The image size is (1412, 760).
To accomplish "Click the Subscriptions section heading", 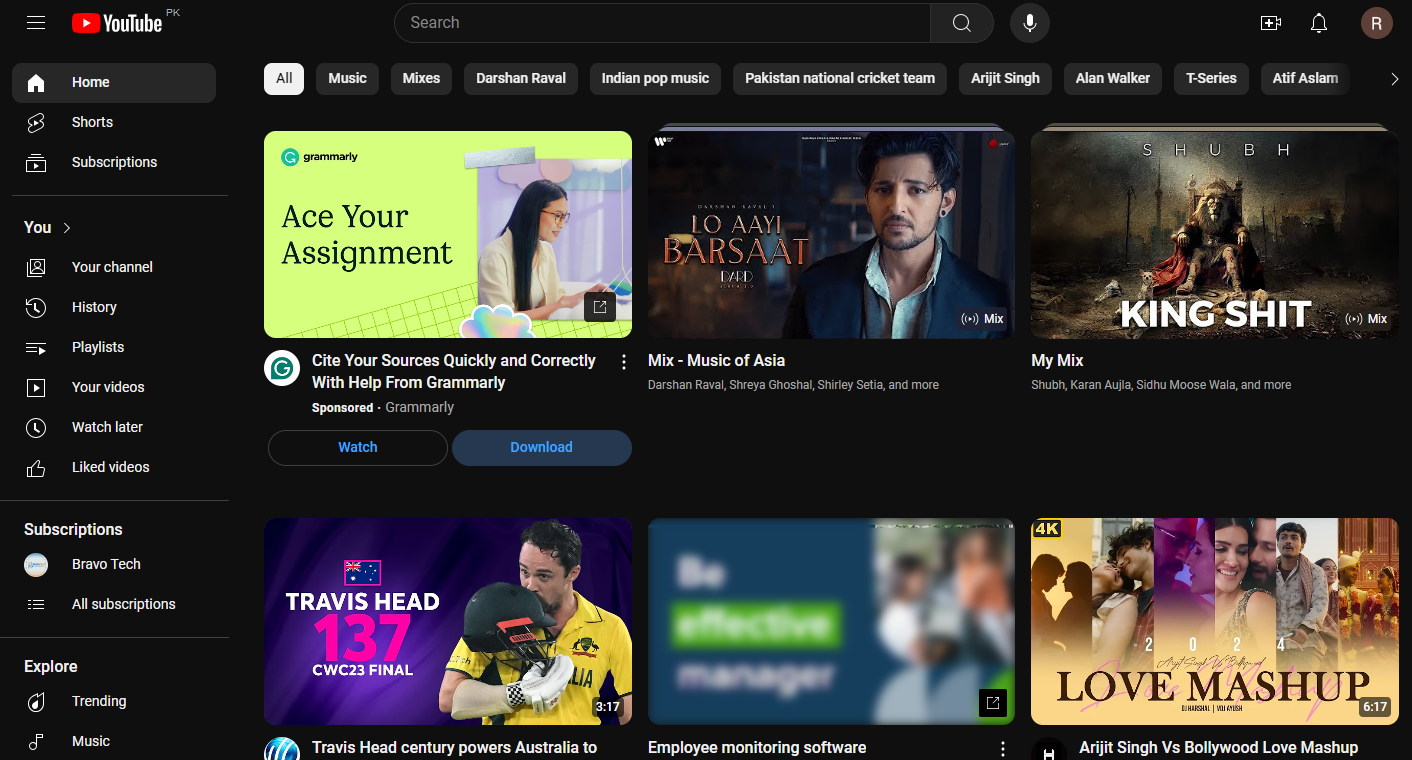I will [73, 530].
